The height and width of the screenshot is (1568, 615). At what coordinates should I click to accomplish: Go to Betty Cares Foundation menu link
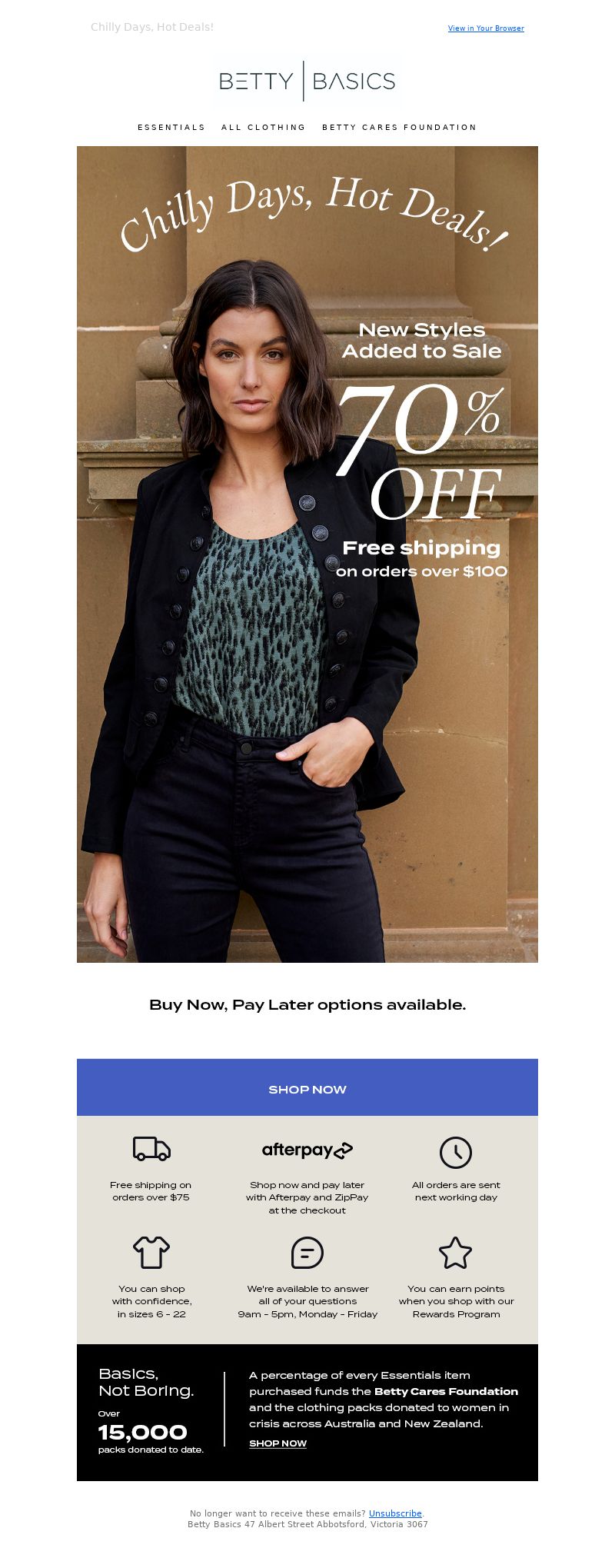point(400,128)
